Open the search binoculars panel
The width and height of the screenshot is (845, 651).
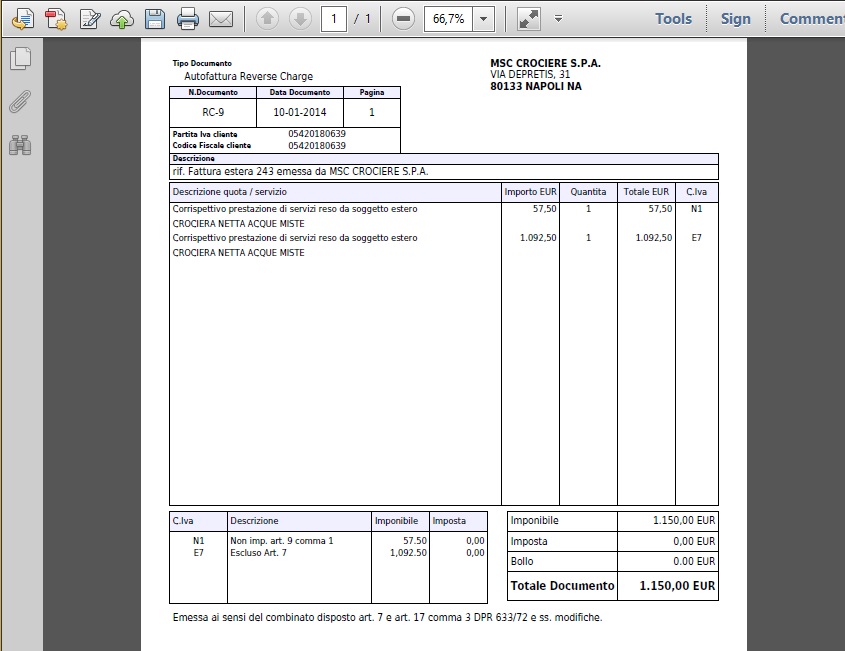pos(20,145)
